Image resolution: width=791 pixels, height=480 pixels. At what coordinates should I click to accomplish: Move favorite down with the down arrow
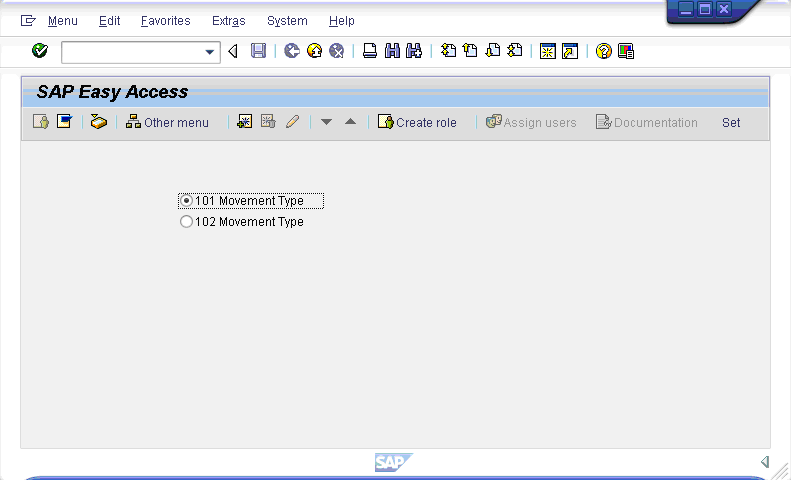pyautogui.click(x=326, y=122)
